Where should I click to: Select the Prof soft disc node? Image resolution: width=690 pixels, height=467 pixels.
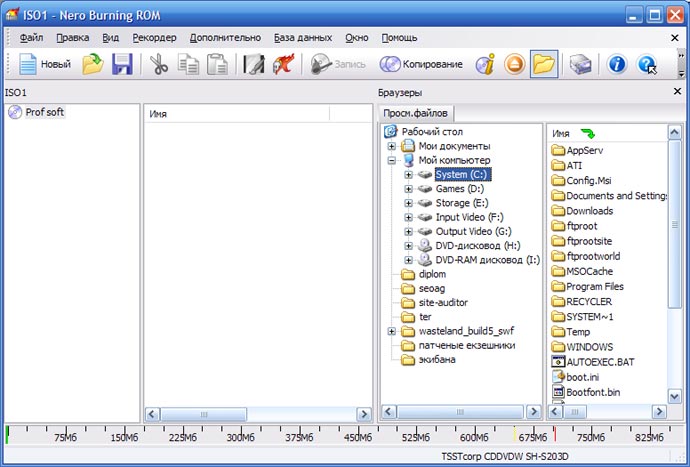point(37,112)
